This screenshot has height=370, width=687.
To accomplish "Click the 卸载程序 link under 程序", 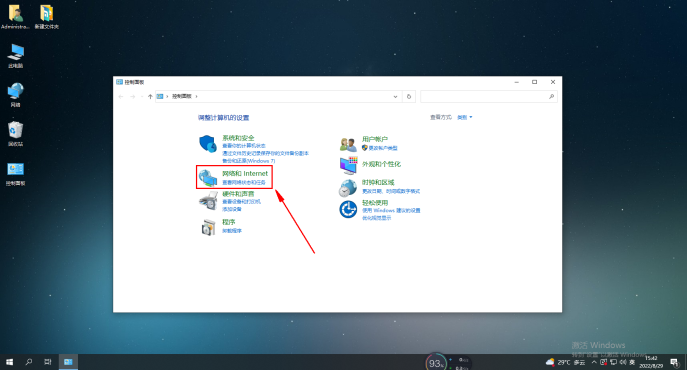I will 232,231.
